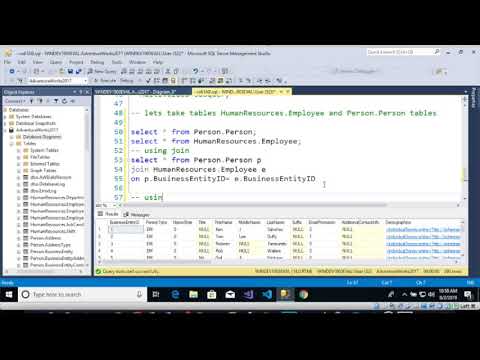This screenshot has height=360, width=480.
Task: Select the dbo.DatabaseLog table
Action: pos(48,184)
